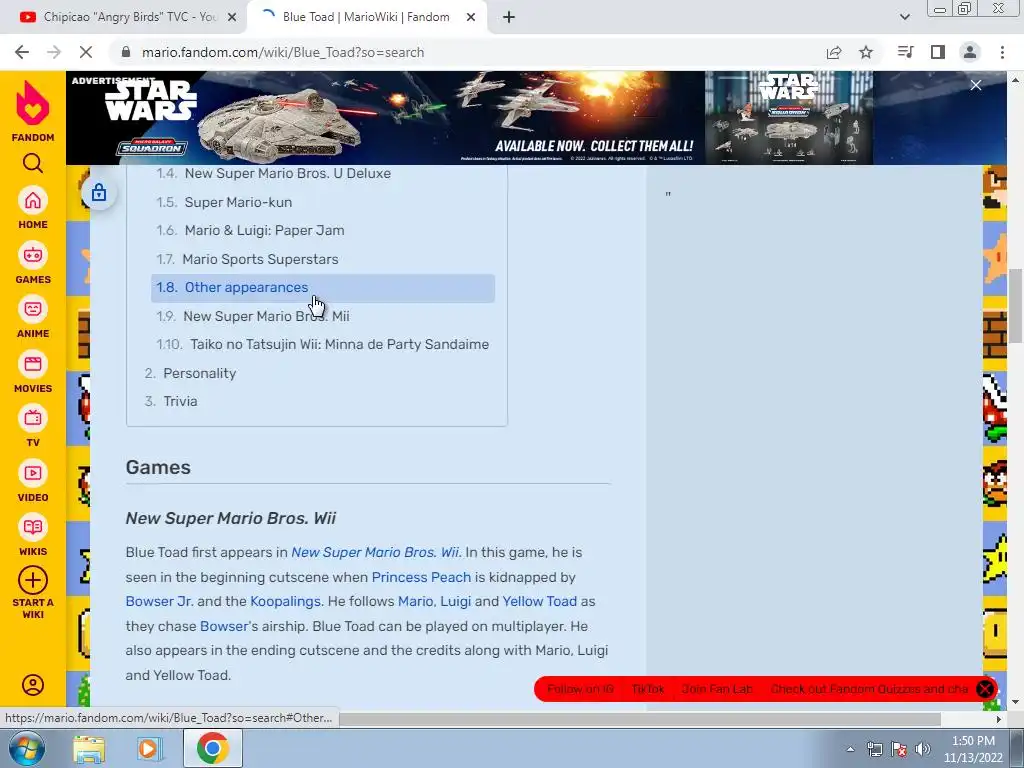Jump to Mario Sports Superstars section
Screen dimensions: 1024x768
[260, 259]
